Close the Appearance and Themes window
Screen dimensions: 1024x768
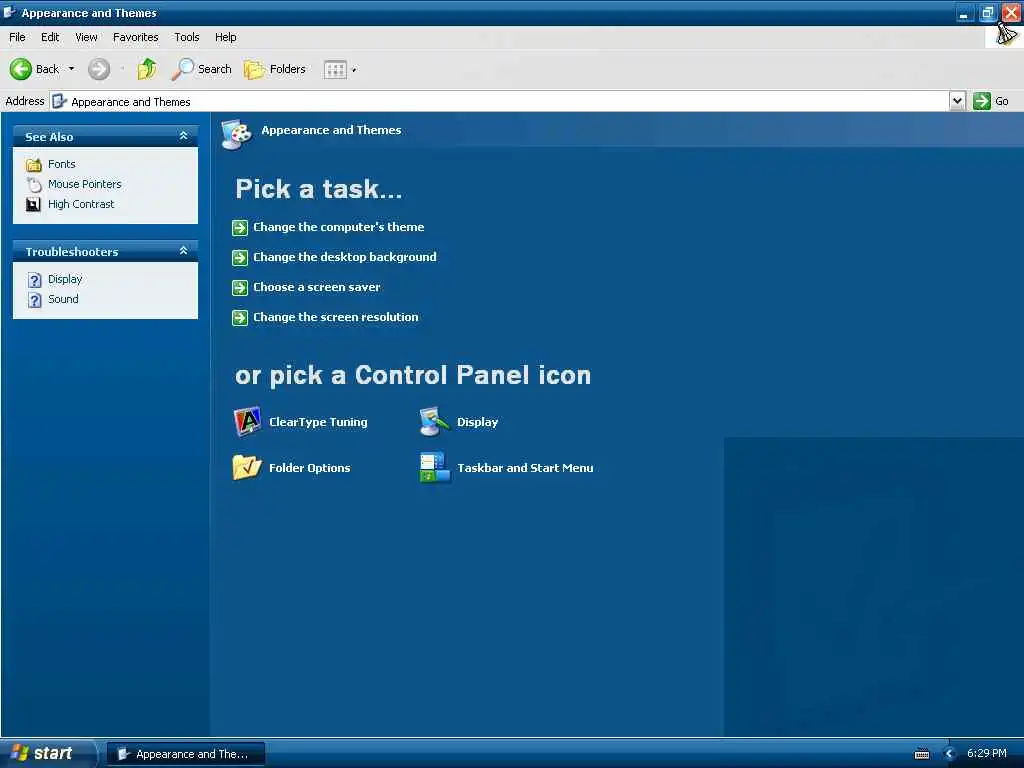click(1011, 13)
